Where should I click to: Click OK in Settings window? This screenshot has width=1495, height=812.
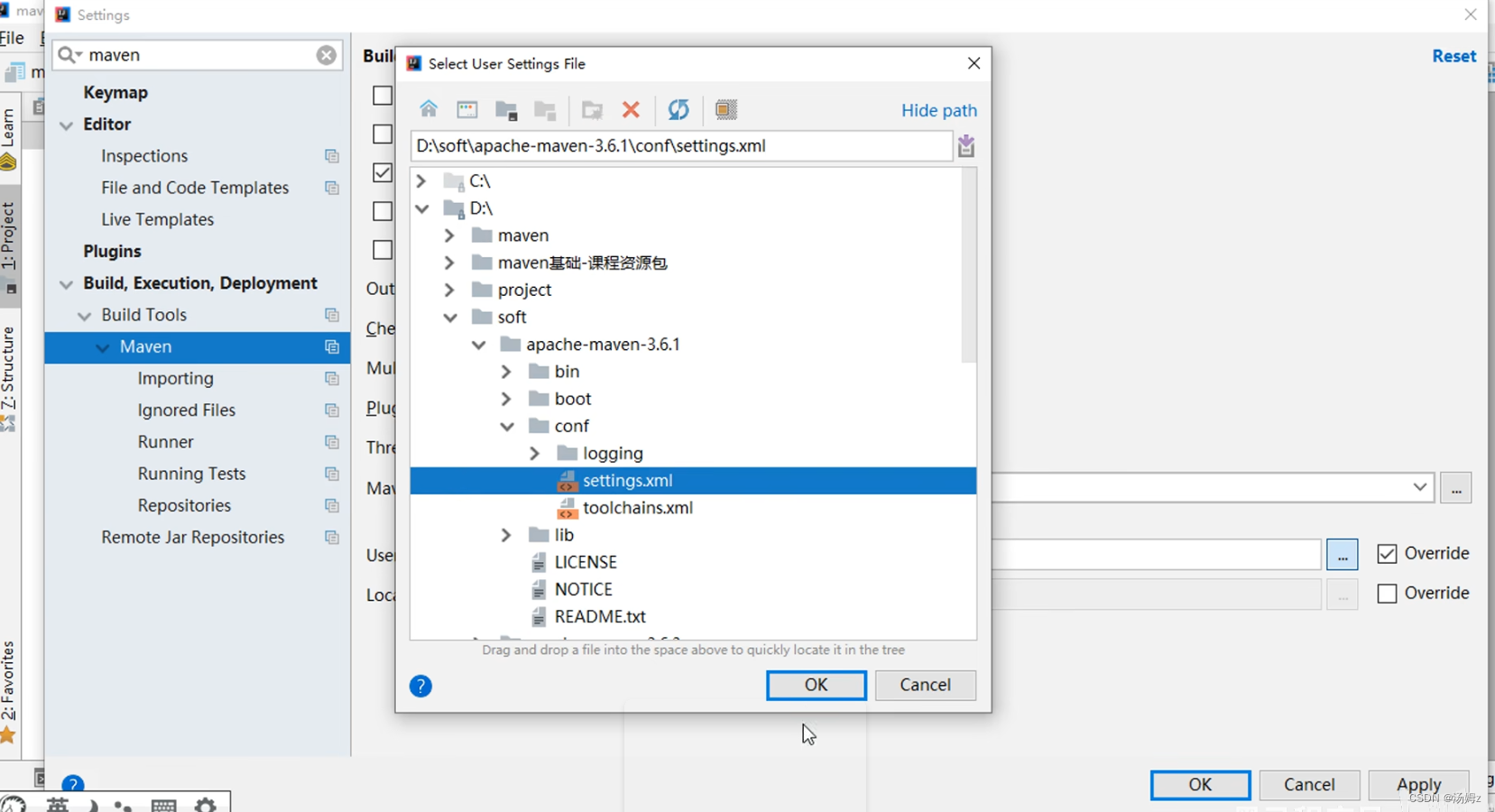(1200, 785)
